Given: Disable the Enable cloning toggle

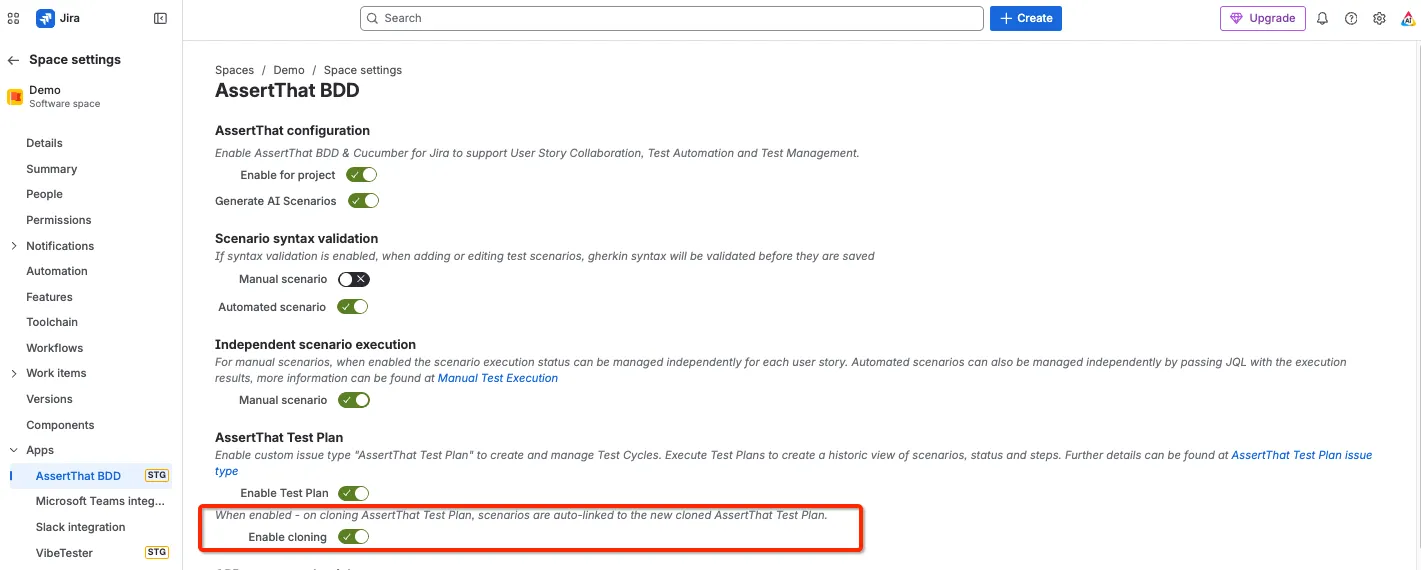Looking at the screenshot, I should (x=354, y=537).
